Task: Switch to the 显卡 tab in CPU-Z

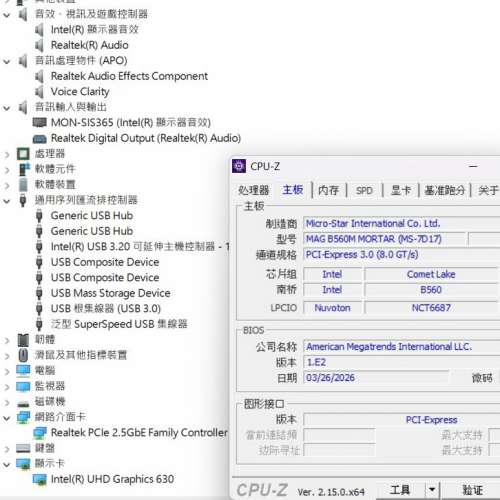Action: click(401, 190)
